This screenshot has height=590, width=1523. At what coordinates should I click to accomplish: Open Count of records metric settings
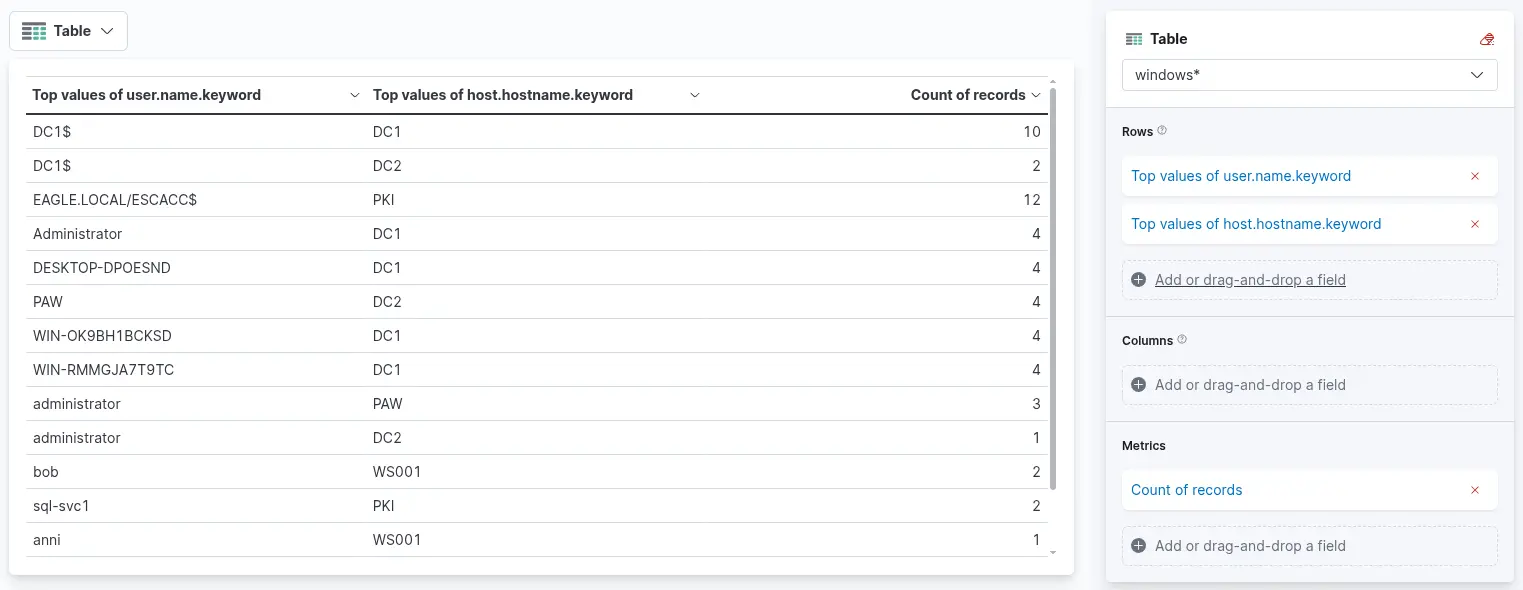pyautogui.click(x=1187, y=490)
